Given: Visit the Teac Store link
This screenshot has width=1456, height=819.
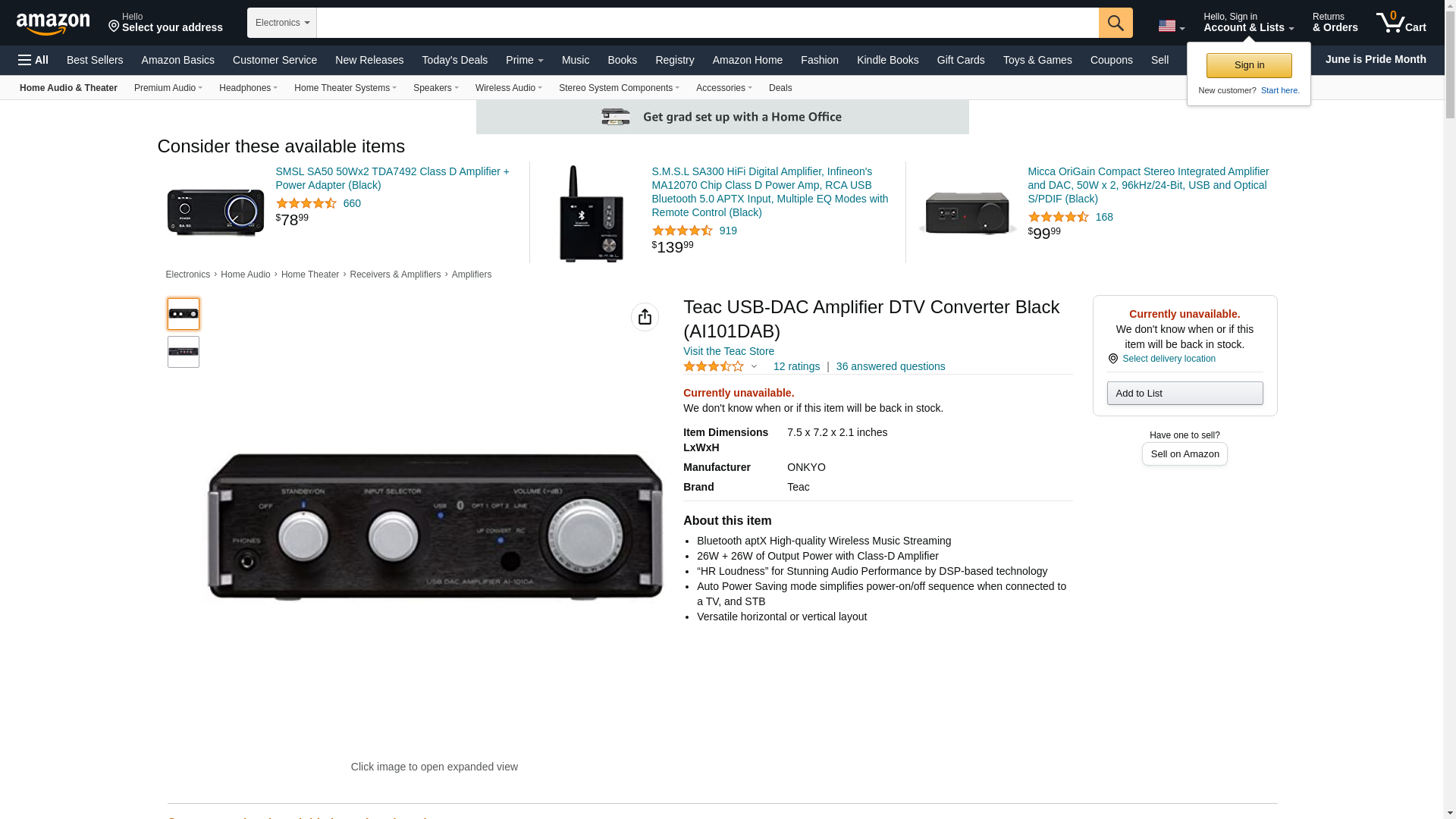Looking at the screenshot, I should [x=729, y=351].
